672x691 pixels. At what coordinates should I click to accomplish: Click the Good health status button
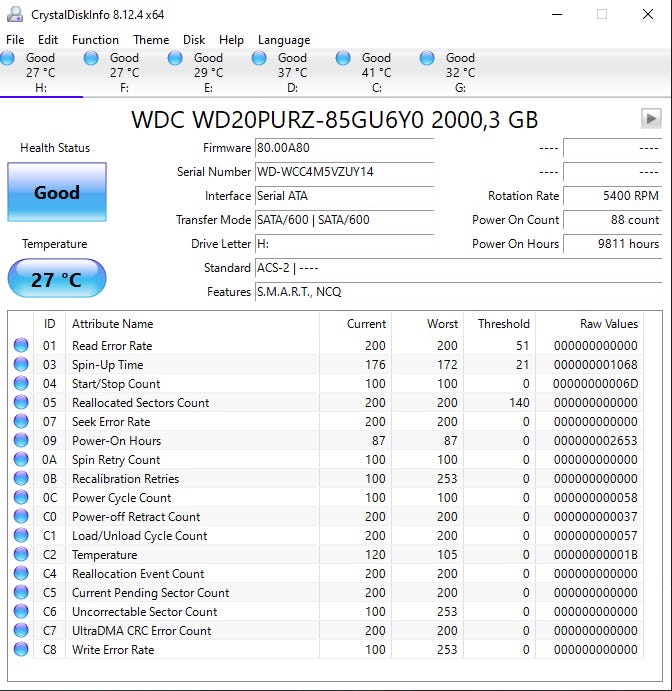[57, 192]
